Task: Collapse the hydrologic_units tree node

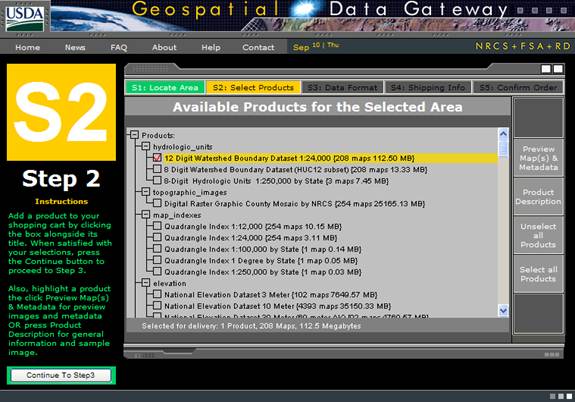Action: (x=146, y=146)
